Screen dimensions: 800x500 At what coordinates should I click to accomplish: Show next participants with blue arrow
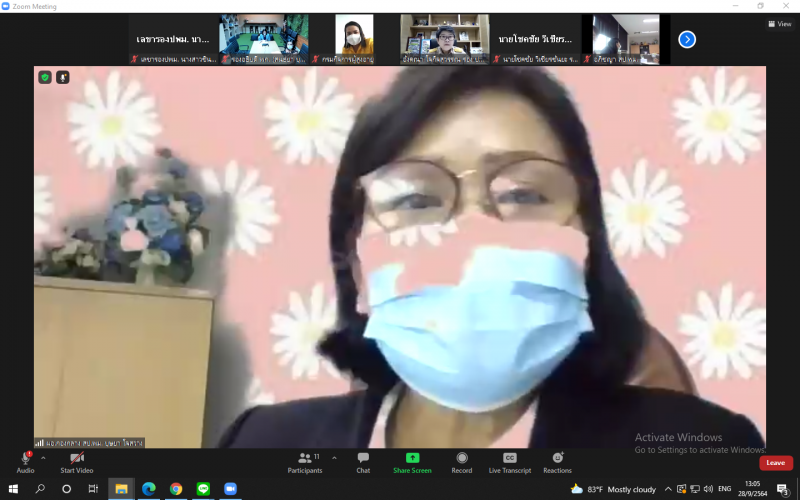pyautogui.click(x=687, y=39)
